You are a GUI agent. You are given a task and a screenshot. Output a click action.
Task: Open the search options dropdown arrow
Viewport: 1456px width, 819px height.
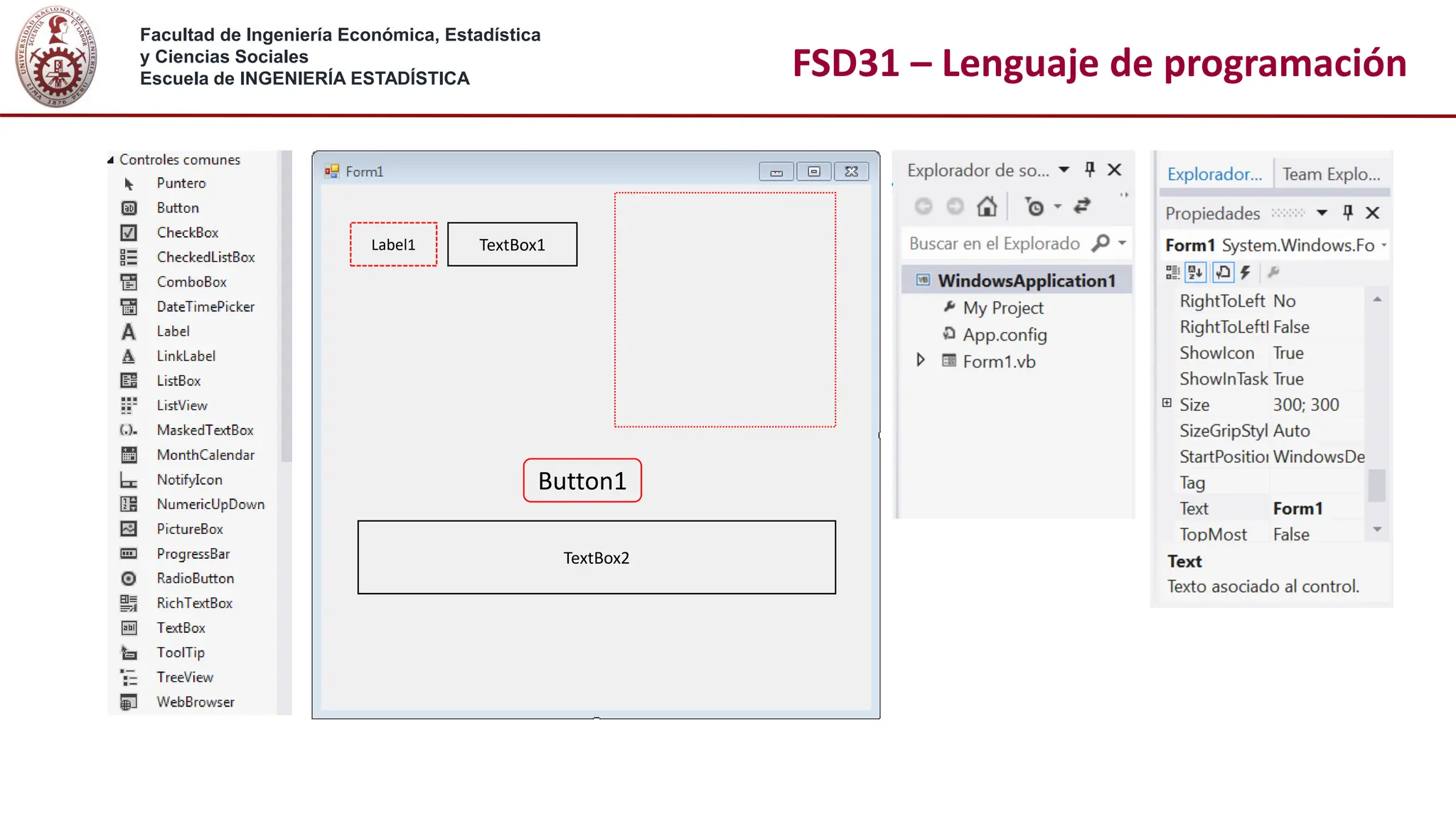click(1123, 243)
